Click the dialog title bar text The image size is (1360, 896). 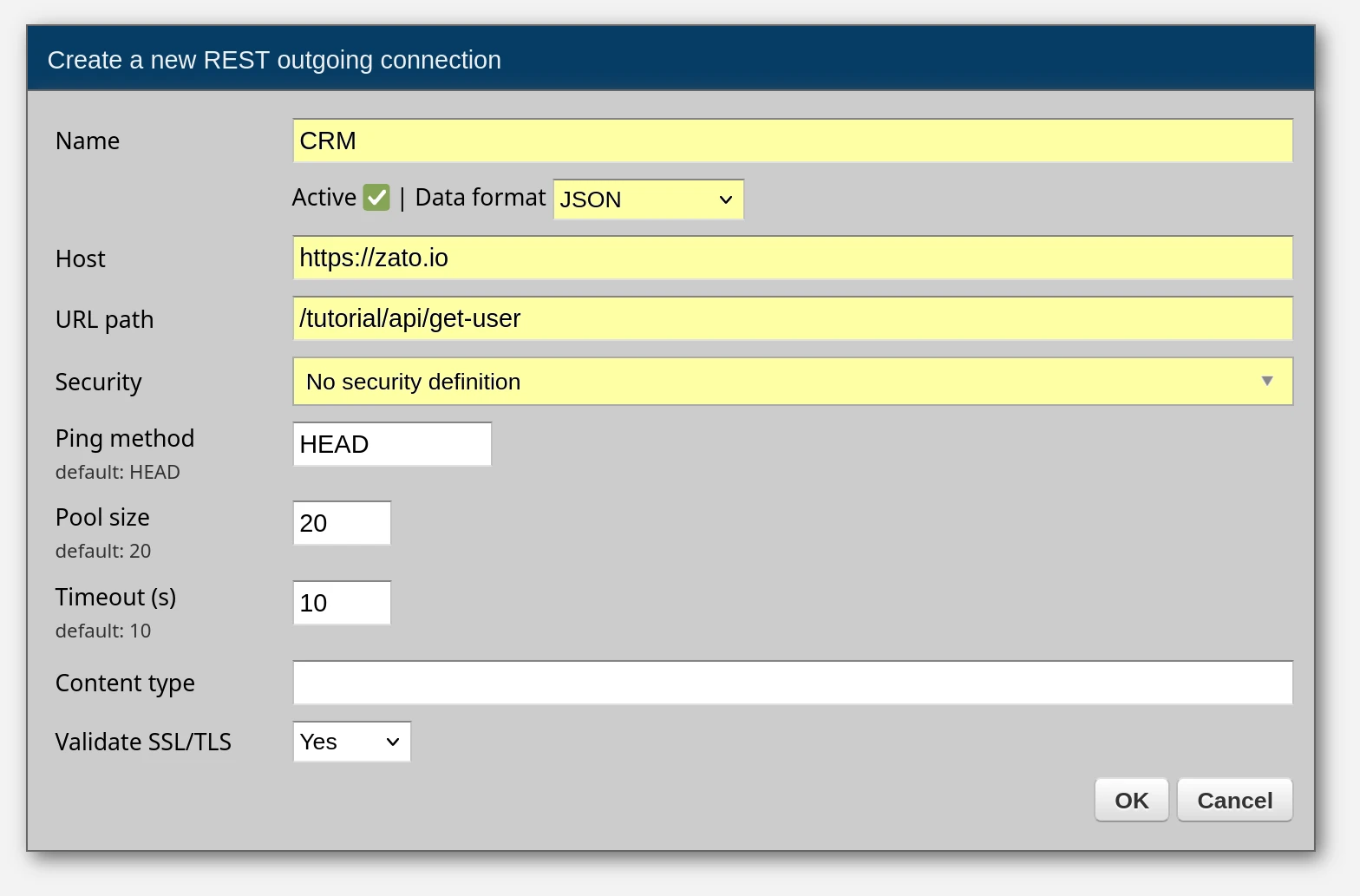[x=274, y=60]
